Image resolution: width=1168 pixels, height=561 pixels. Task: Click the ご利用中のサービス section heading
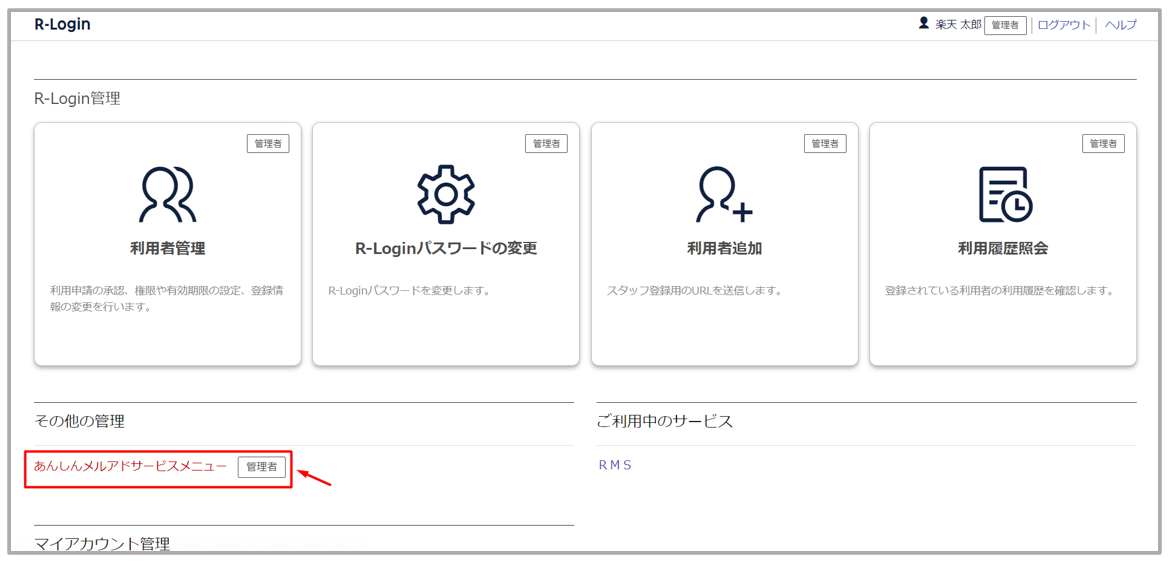[665, 422]
